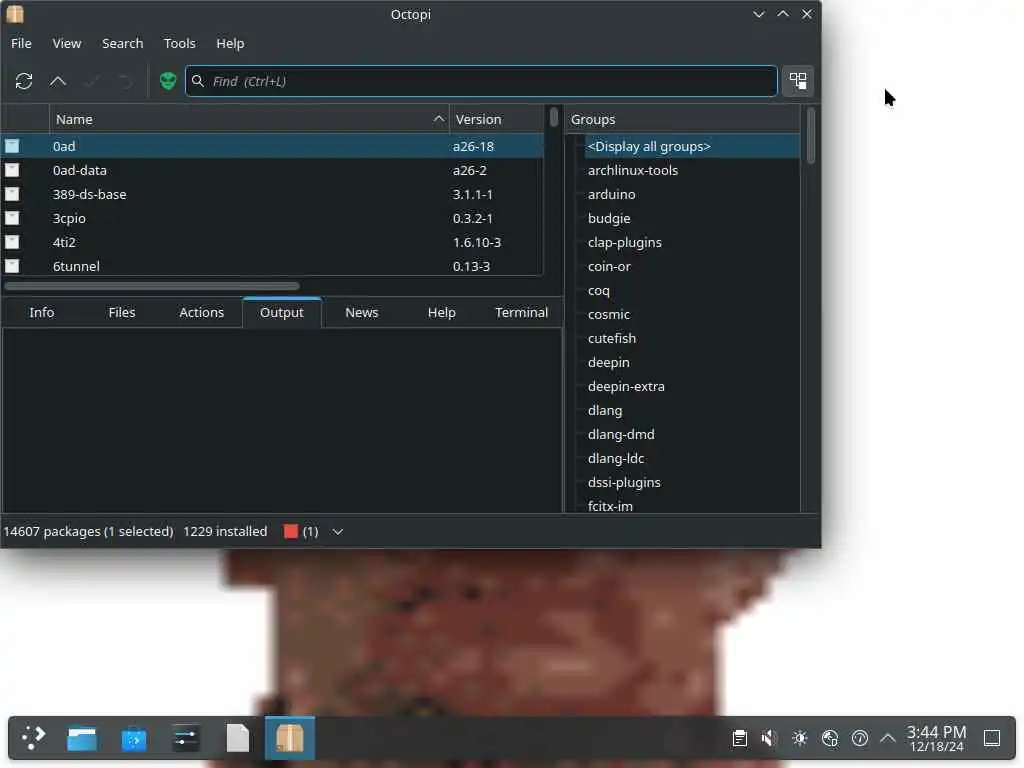The height and width of the screenshot is (768, 1024).
Task: Click the Octopi taskbar entry
Action: [x=289, y=738]
